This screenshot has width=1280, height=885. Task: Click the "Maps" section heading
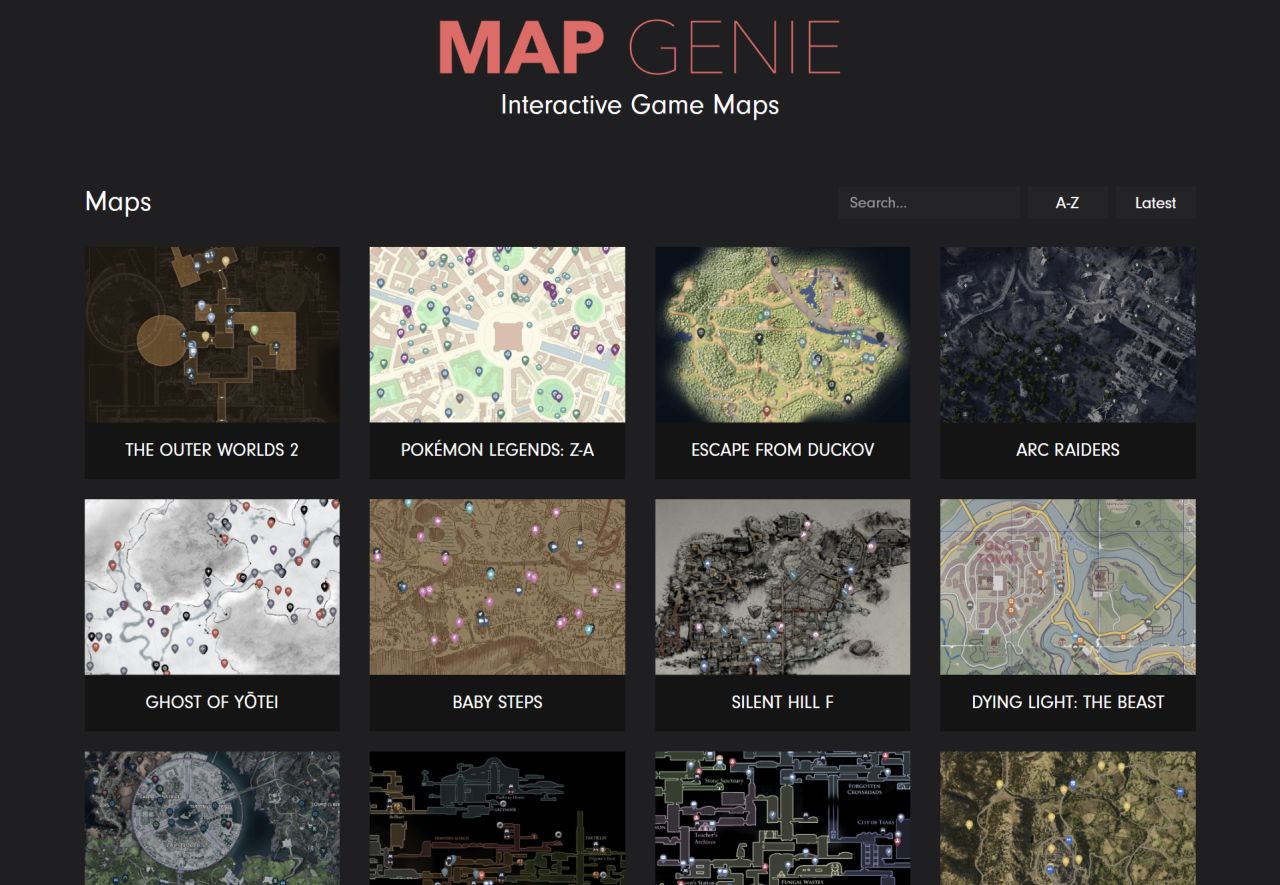tap(118, 202)
